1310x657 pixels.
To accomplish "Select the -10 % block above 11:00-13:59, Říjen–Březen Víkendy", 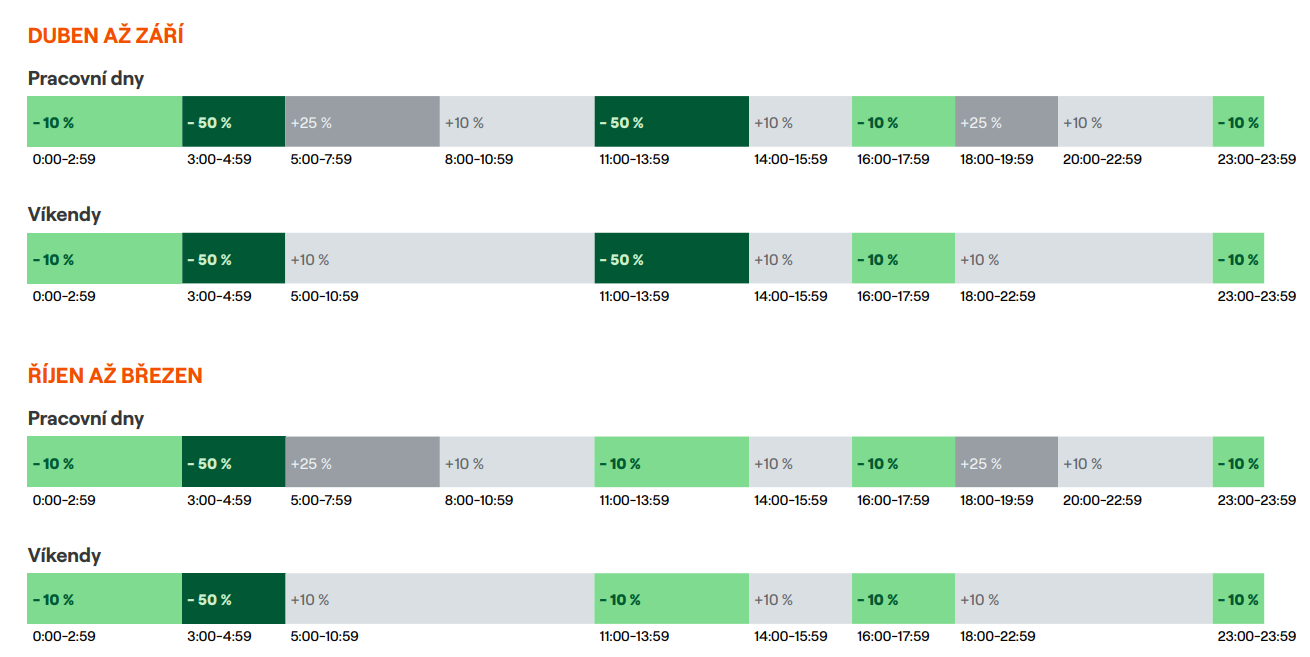I will click(x=671, y=599).
